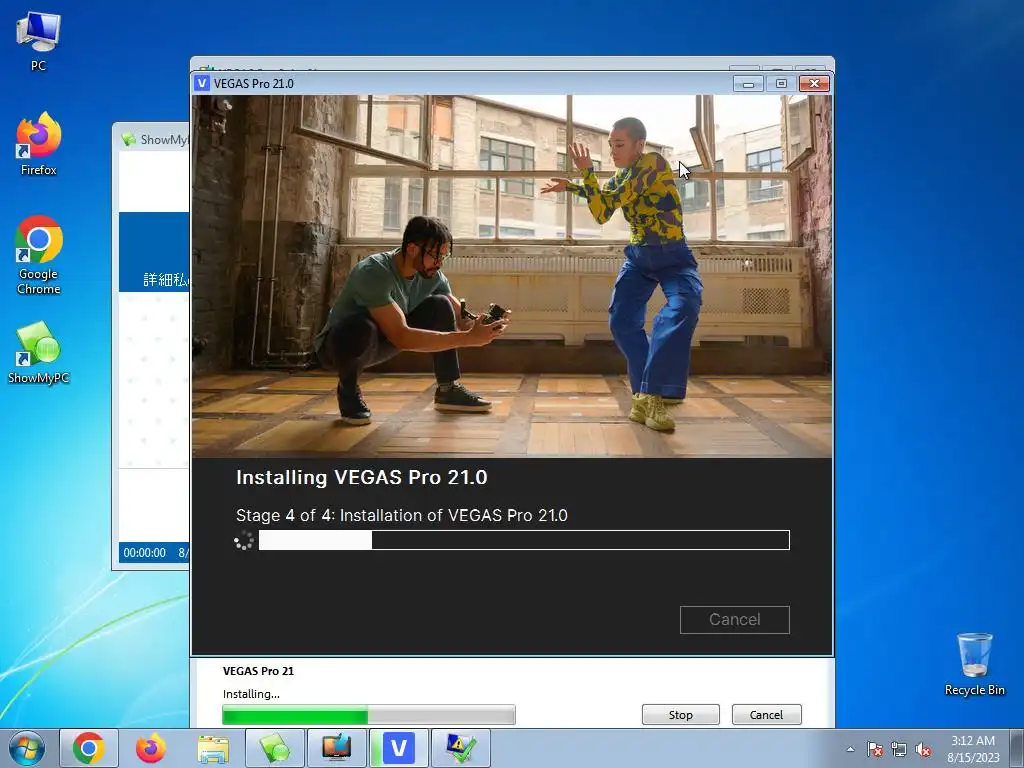Click the "Installing VEGAS Pro 21.0" heading
The height and width of the screenshot is (768, 1024).
tap(362, 477)
